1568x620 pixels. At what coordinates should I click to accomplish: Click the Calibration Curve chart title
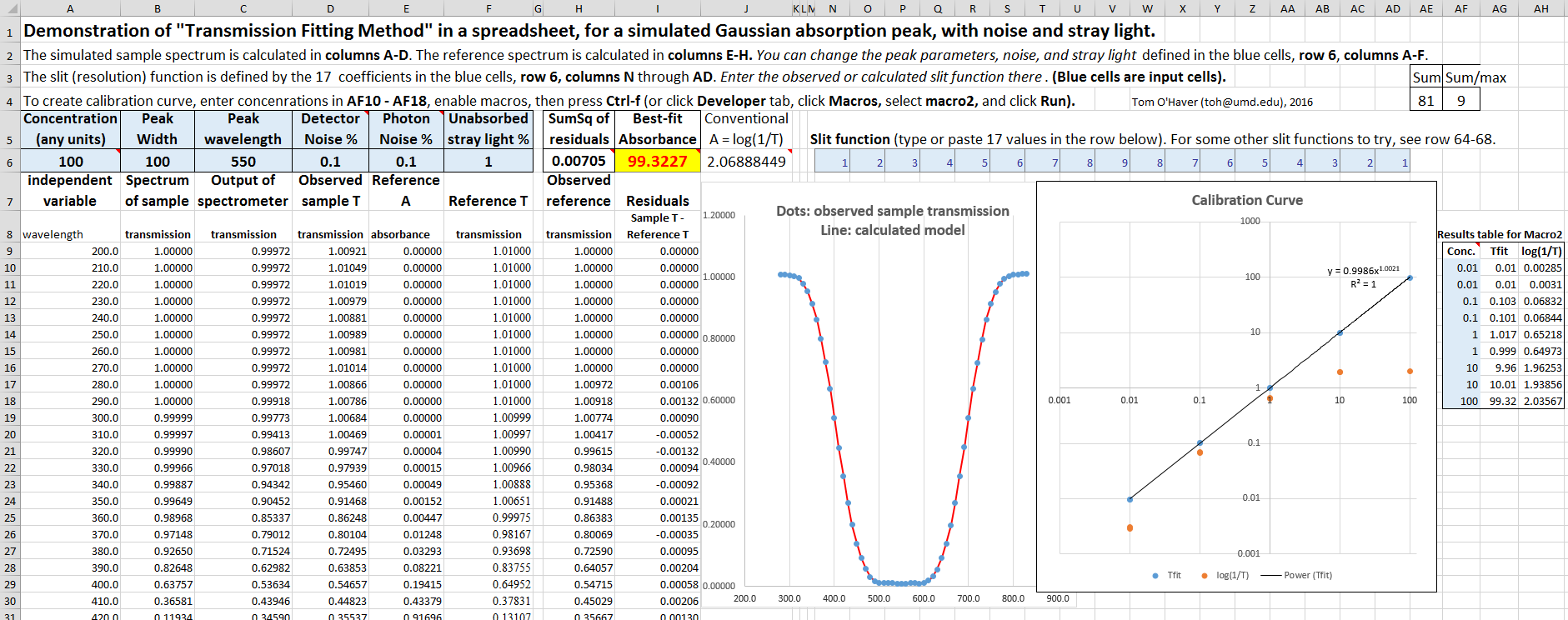(1246, 201)
